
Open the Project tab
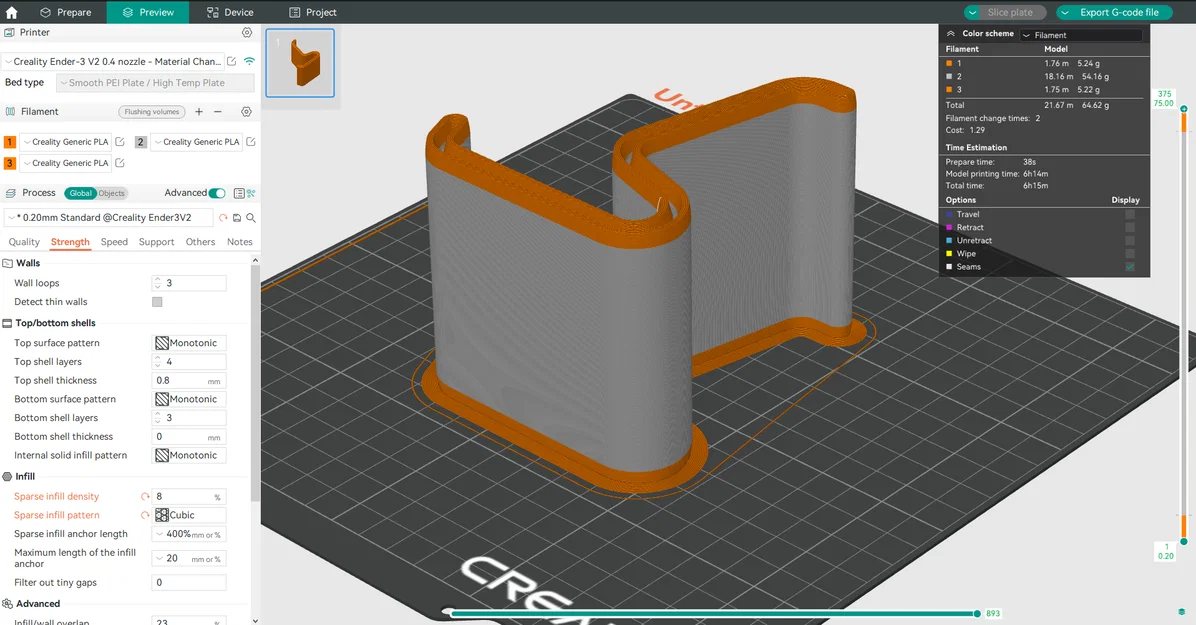click(313, 12)
